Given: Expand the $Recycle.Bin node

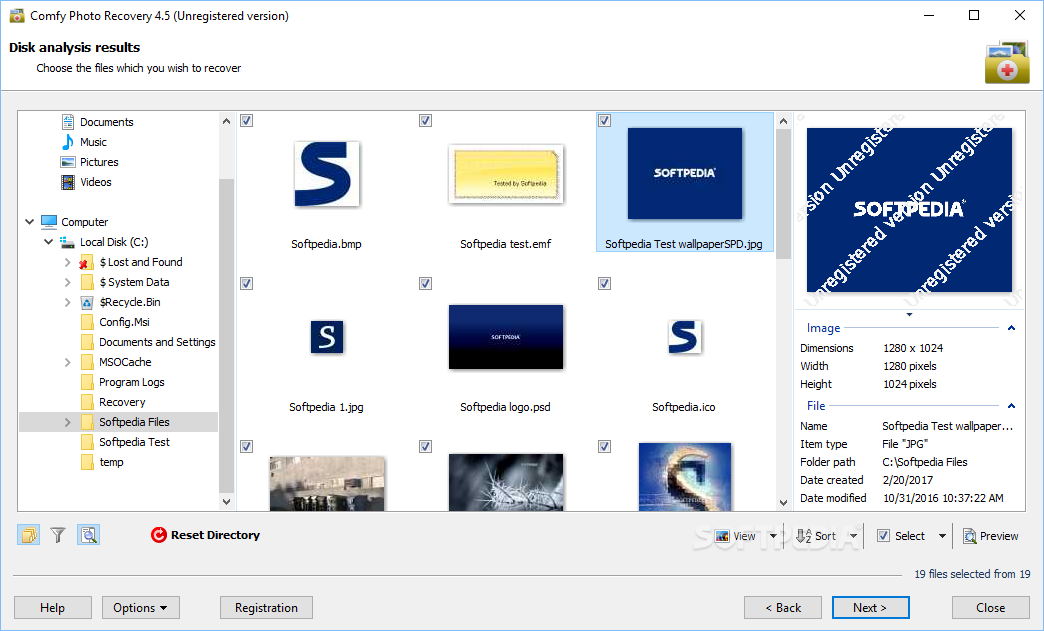Looking at the screenshot, I should [x=67, y=302].
